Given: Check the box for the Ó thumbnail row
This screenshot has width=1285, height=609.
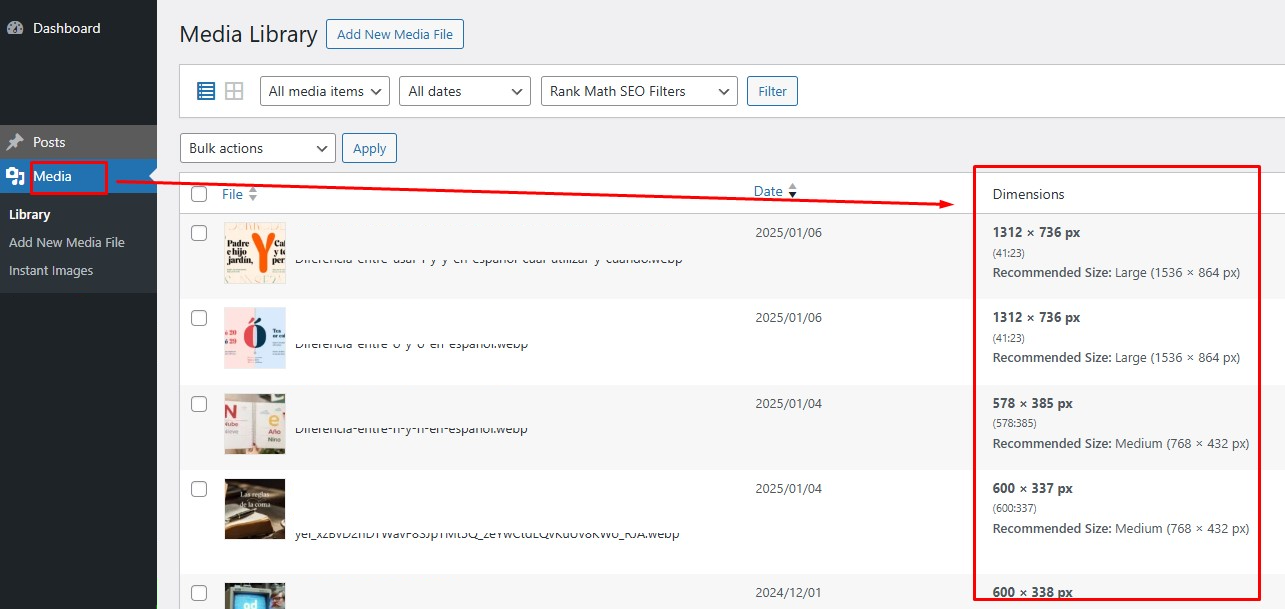Looking at the screenshot, I should [x=199, y=318].
